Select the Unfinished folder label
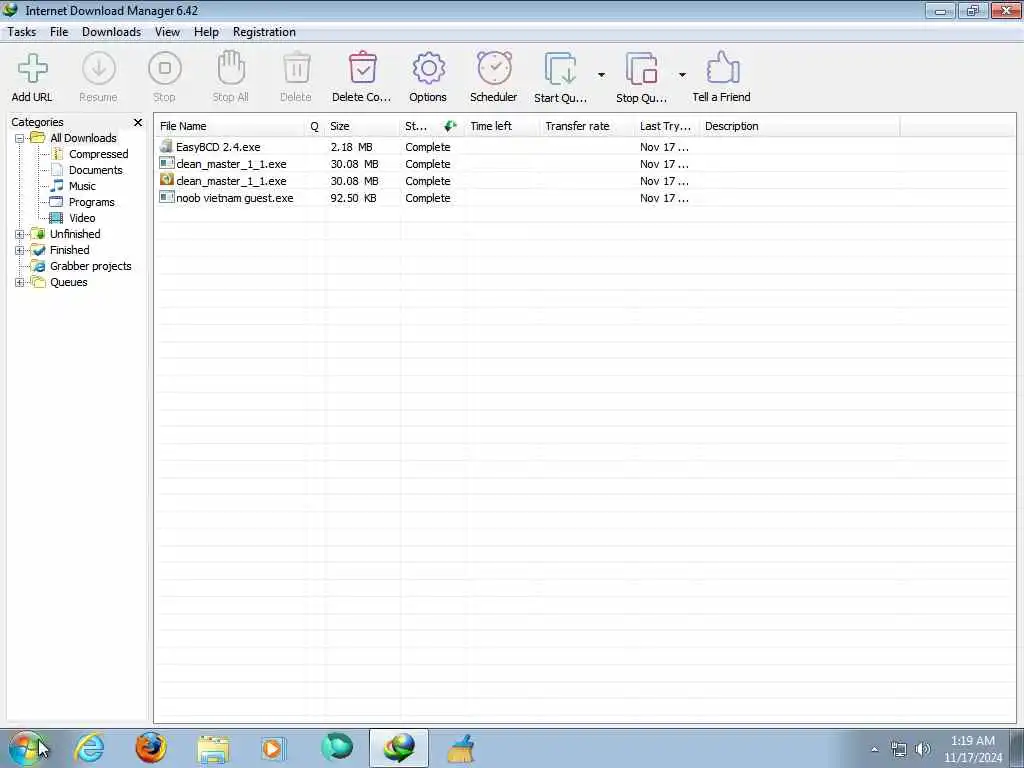The image size is (1024, 768). pyautogui.click(x=75, y=234)
